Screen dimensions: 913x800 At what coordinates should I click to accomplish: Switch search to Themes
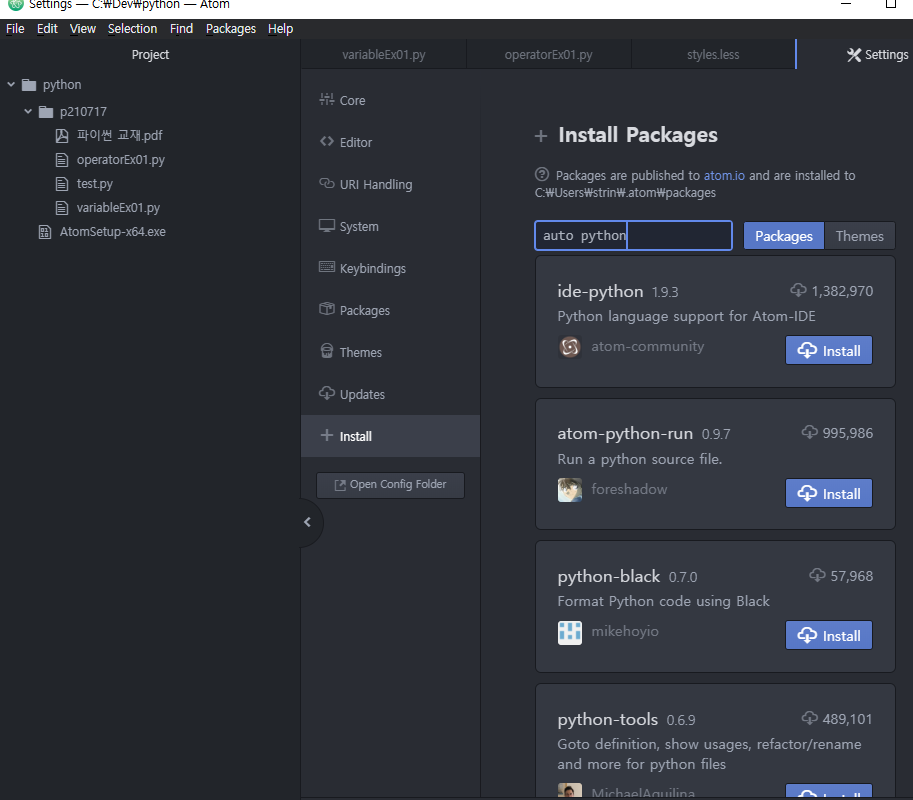coord(859,236)
